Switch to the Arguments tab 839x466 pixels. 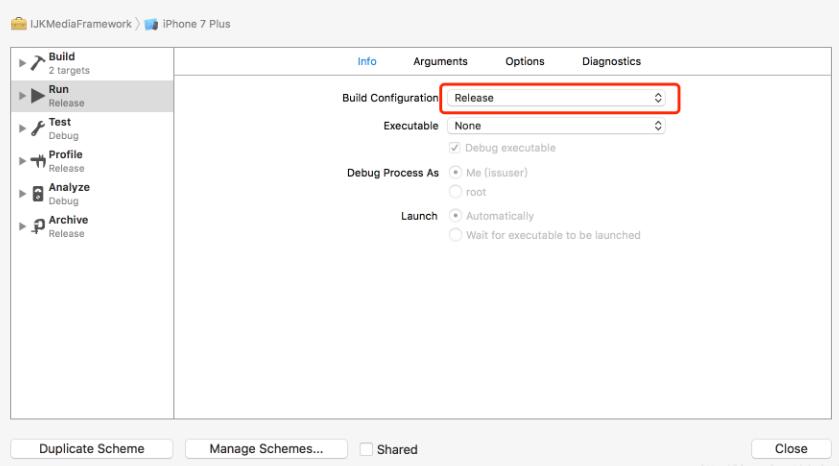441,61
